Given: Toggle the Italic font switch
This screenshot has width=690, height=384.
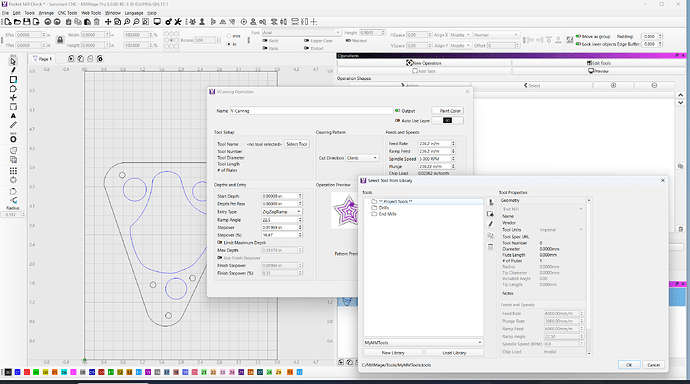Looking at the screenshot, I should (x=265, y=48).
